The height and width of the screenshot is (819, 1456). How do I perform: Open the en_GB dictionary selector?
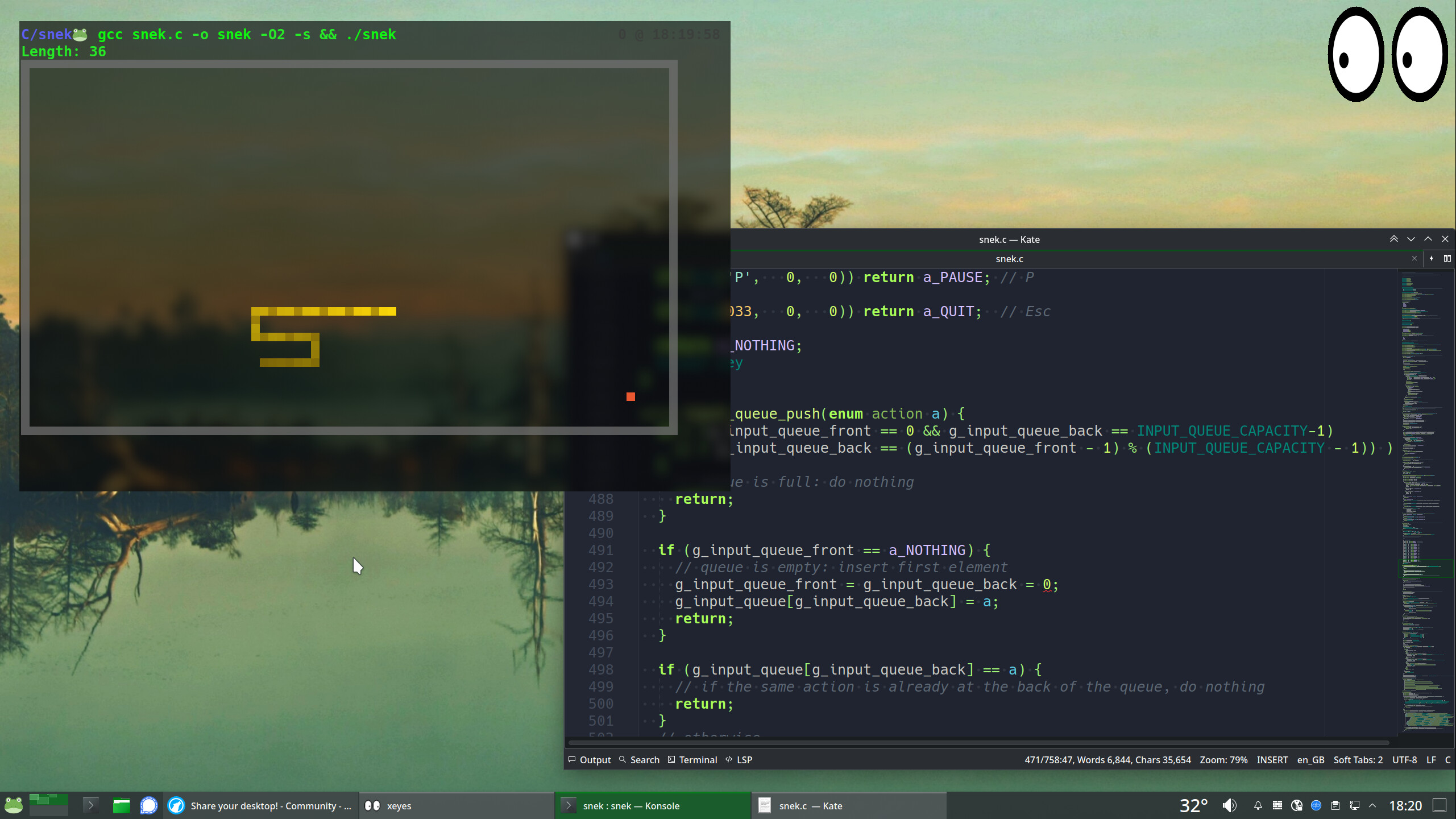(1310, 760)
